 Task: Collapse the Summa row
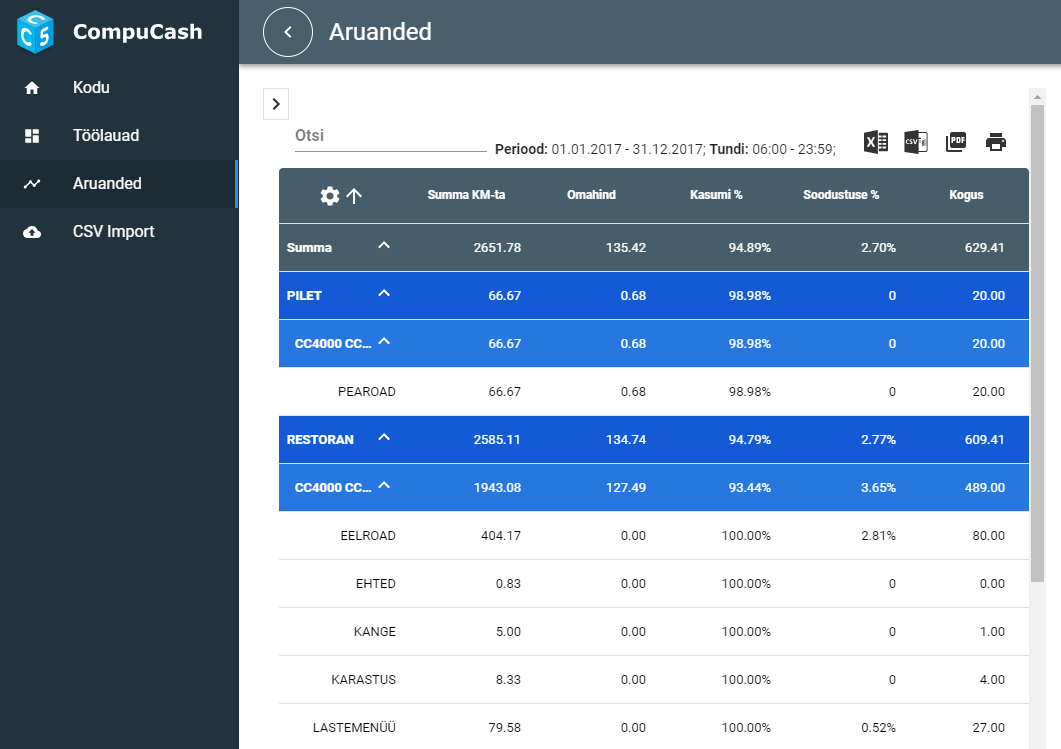(x=384, y=246)
